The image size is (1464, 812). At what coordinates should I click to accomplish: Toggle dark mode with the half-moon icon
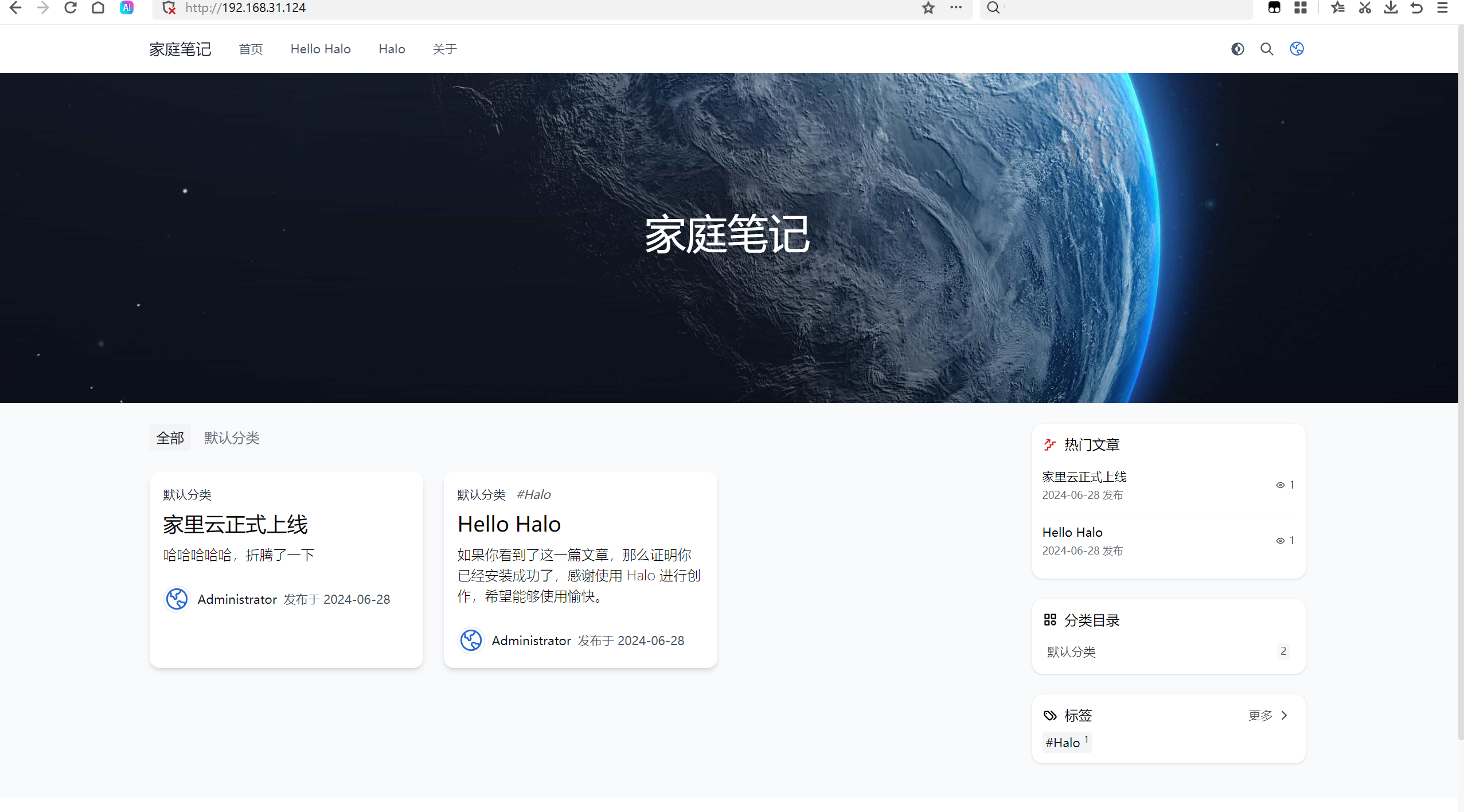click(1237, 49)
